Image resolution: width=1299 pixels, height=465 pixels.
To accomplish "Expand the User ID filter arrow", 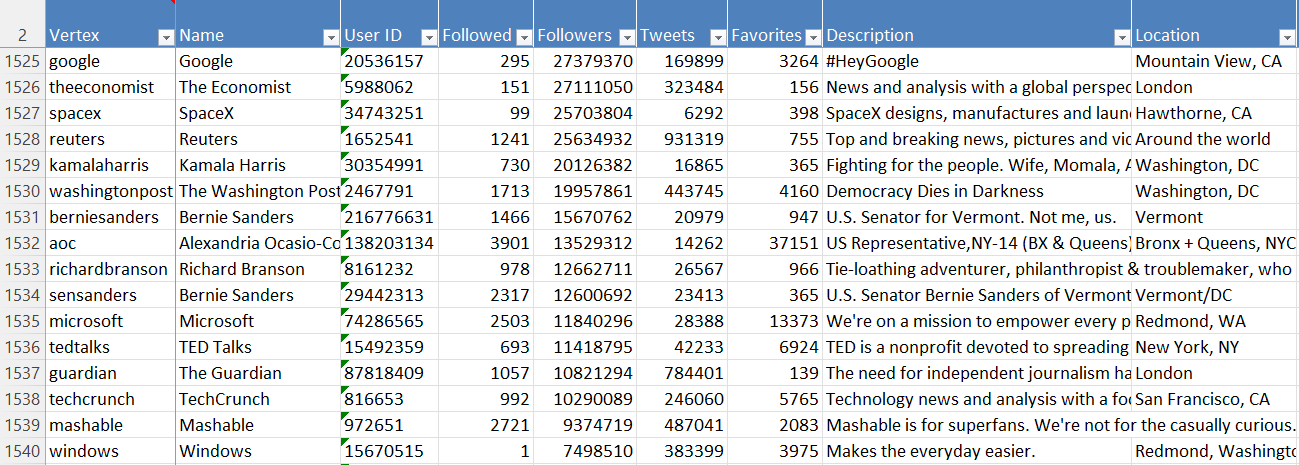I will 428,37.
